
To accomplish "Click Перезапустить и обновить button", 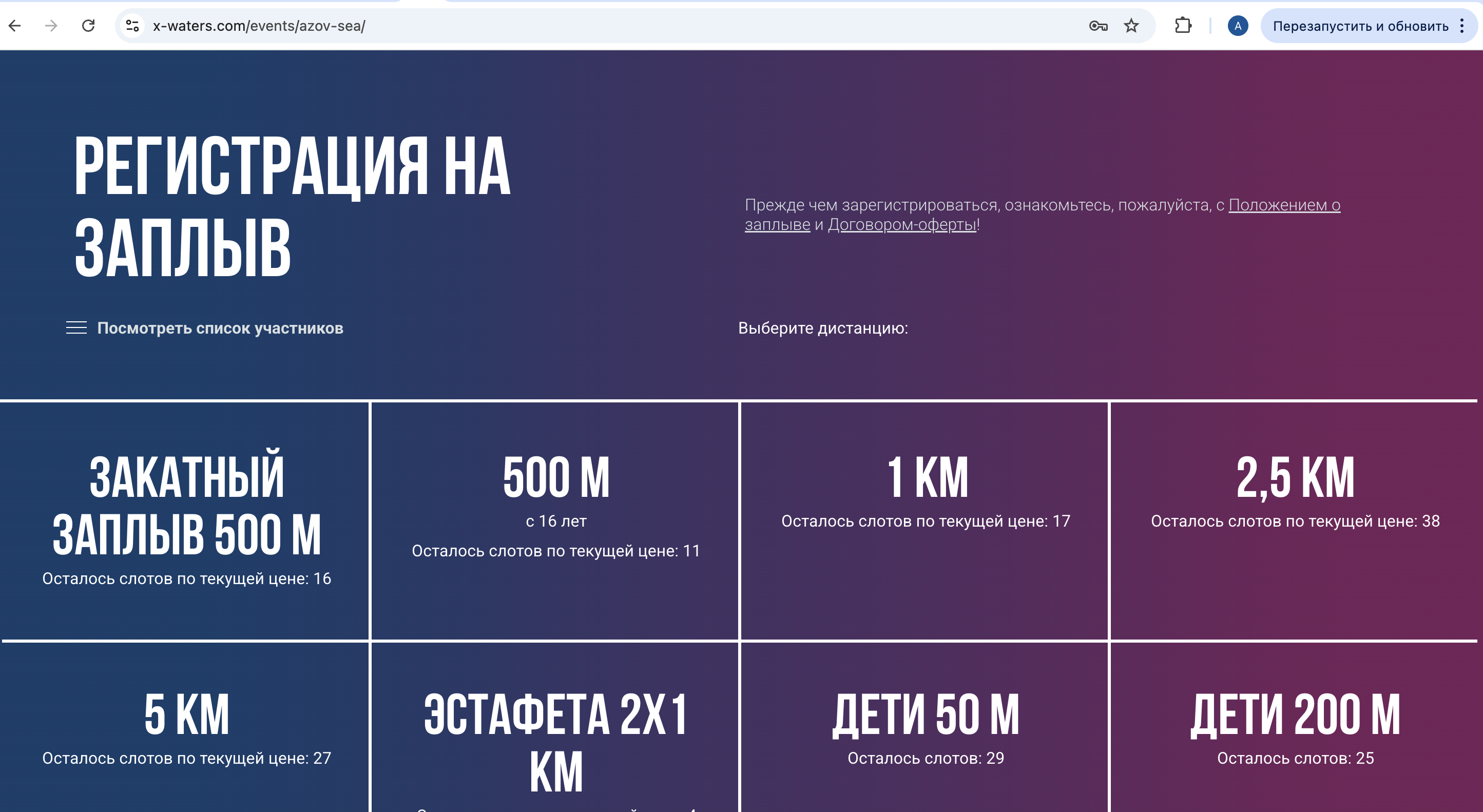I will point(1360,26).
